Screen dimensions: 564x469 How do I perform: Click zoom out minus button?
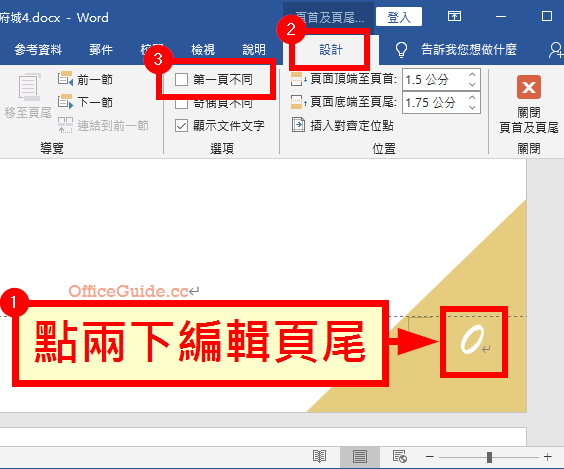[x=429, y=457]
